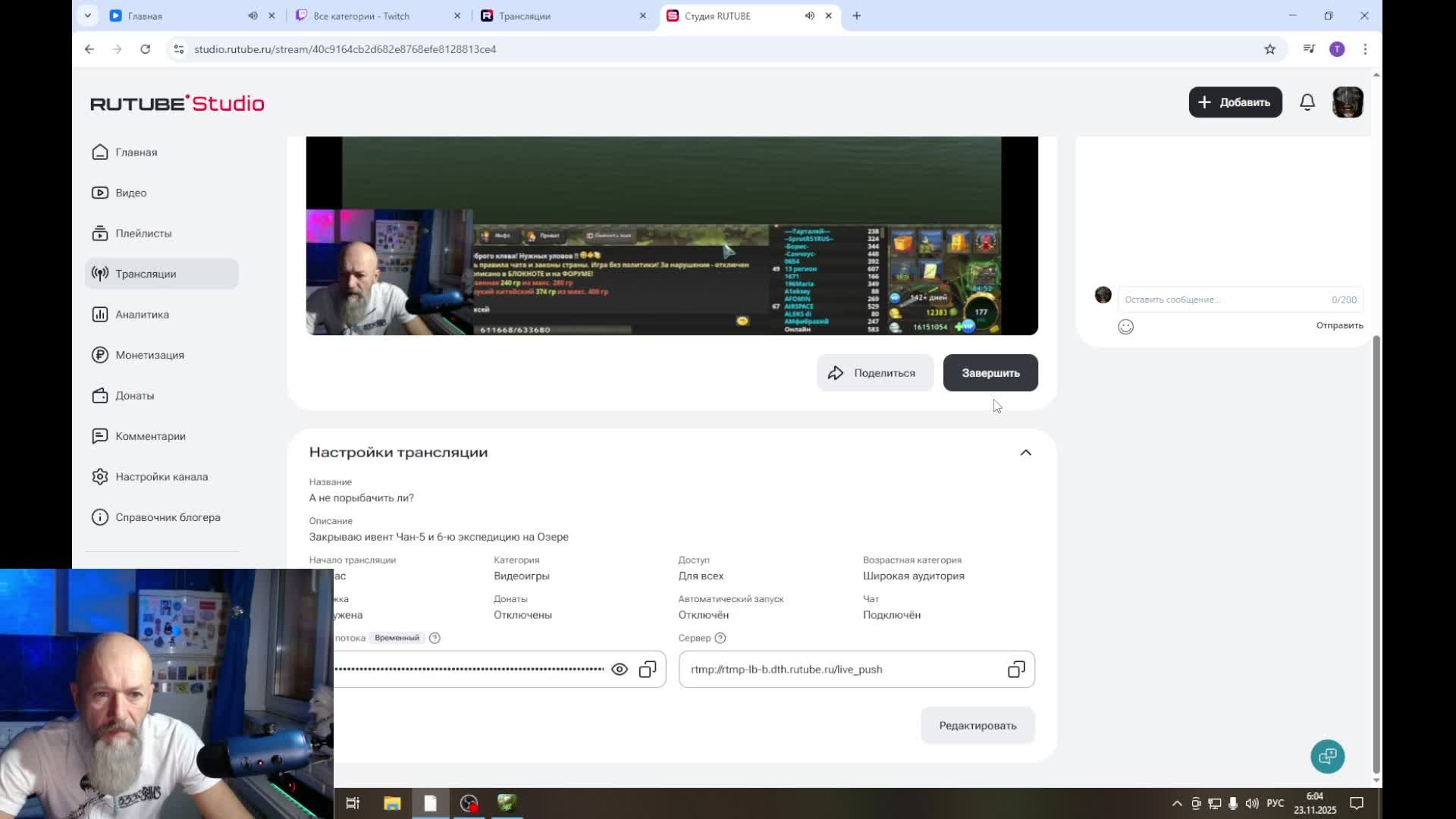Switch to the Twitch categories tab
Image resolution: width=1456 pixels, height=819 pixels.
[362, 16]
